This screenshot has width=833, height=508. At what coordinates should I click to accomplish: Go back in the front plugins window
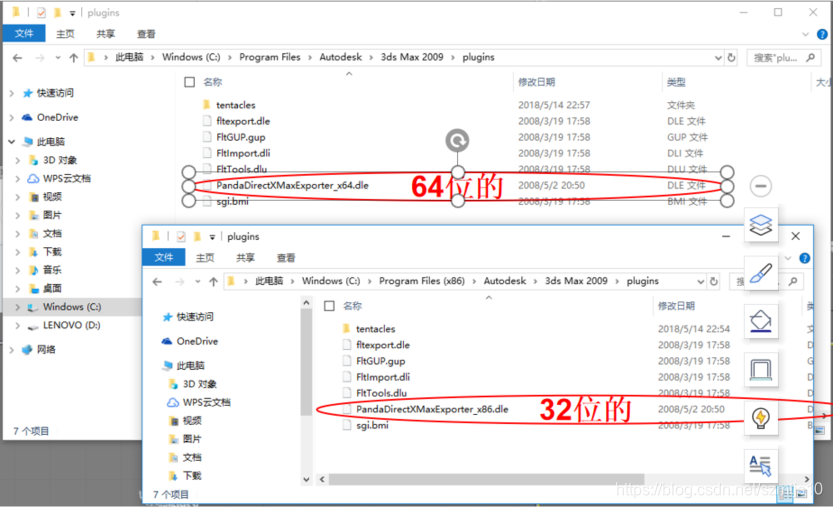coord(157,282)
